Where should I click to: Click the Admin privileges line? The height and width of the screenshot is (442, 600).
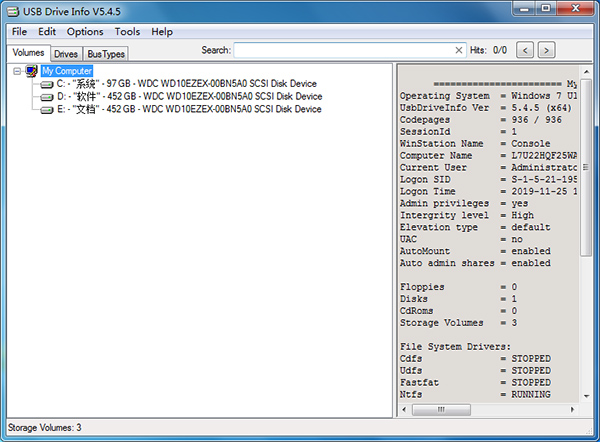[x=464, y=203]
